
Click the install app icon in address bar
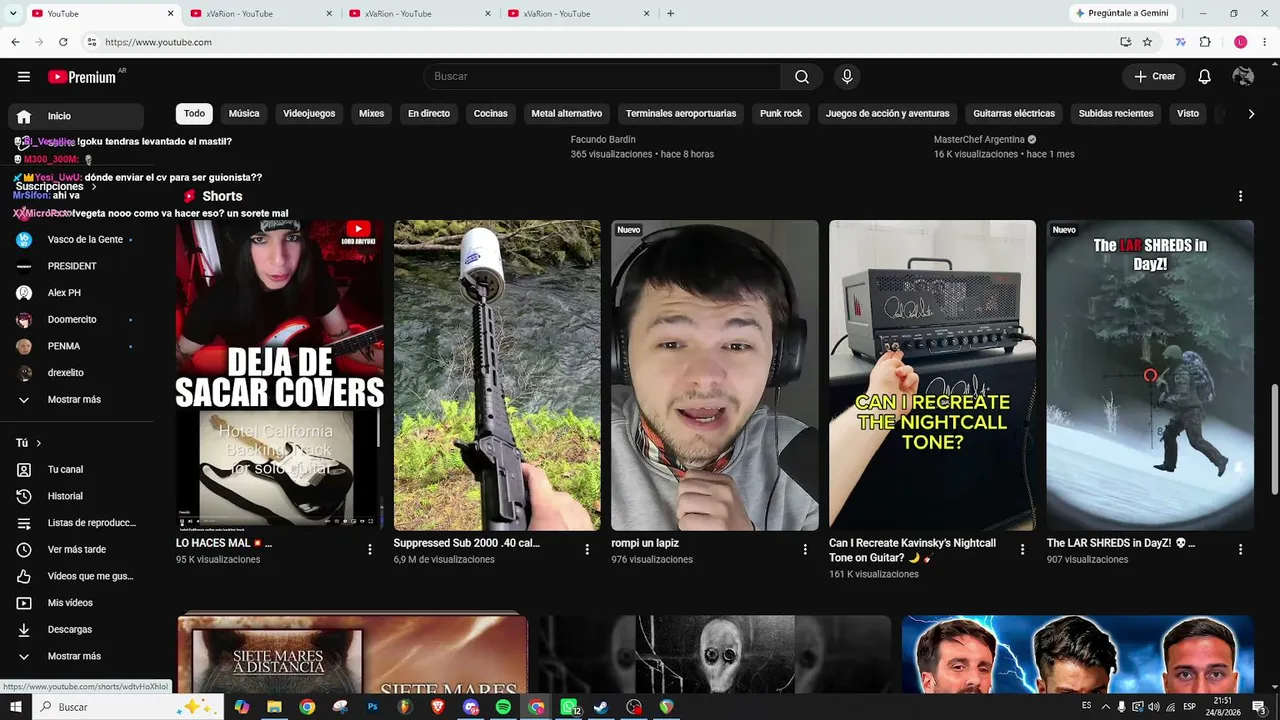coord(1125,42)
